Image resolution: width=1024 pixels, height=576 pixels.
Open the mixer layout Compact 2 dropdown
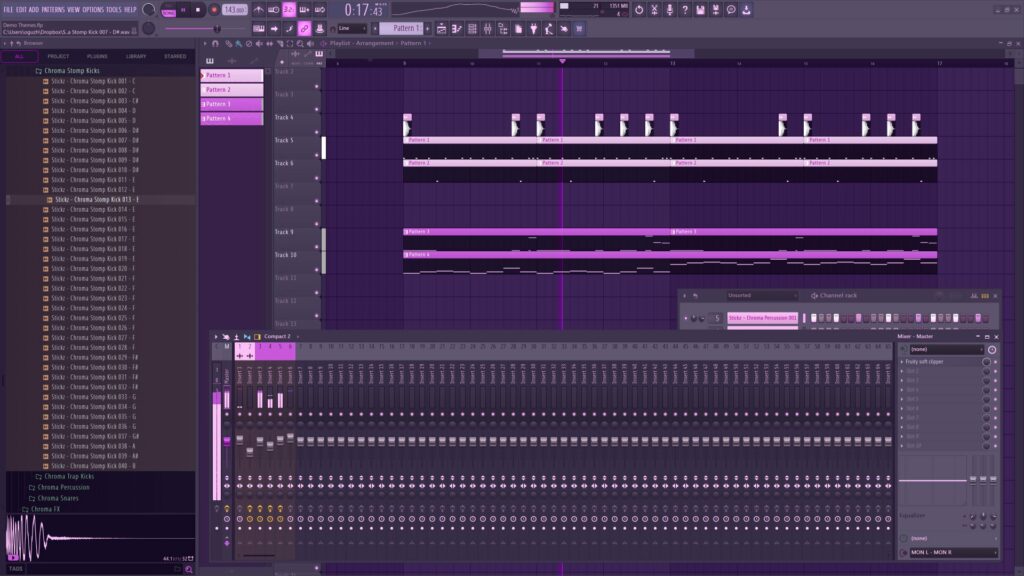(280, 337)
